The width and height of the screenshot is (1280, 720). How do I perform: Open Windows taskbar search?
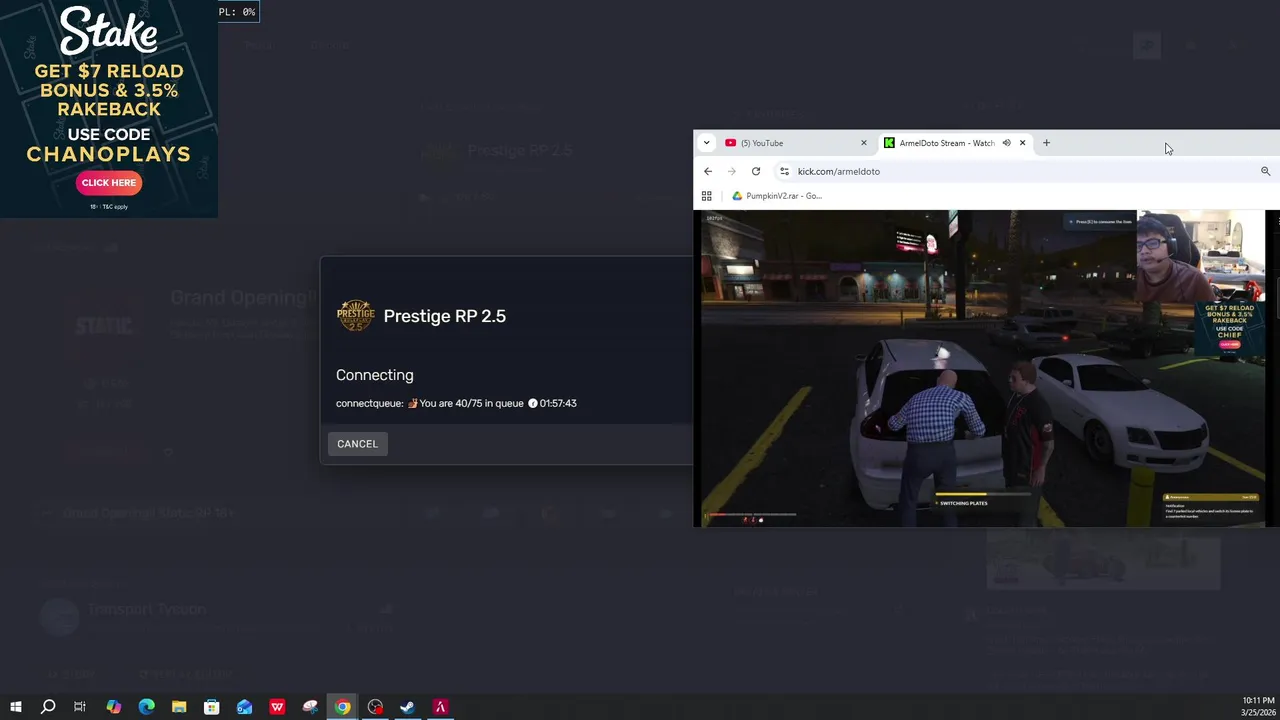click(47, 707)
